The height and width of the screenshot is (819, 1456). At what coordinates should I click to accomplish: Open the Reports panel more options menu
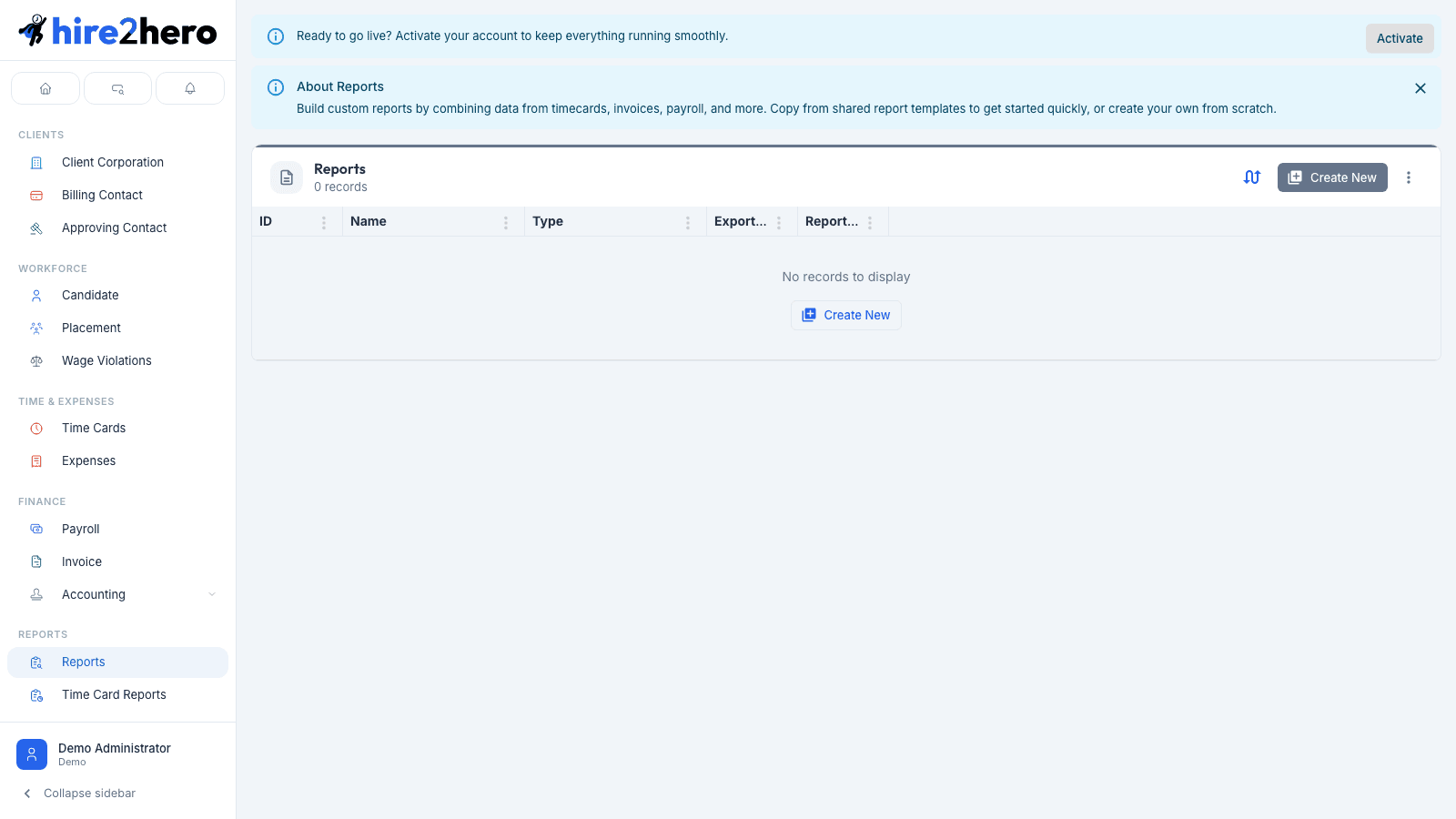click(x=1409, y=177)
